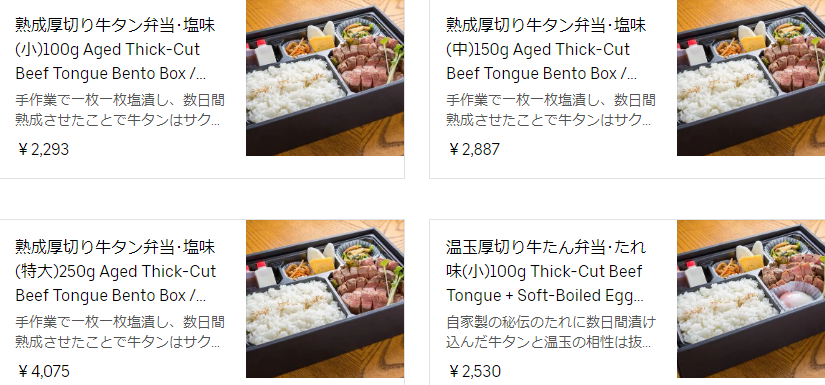Screen dimensions: 825x385
Task: Select the ¥2,293 price label
Action: (x=43, y=149)
